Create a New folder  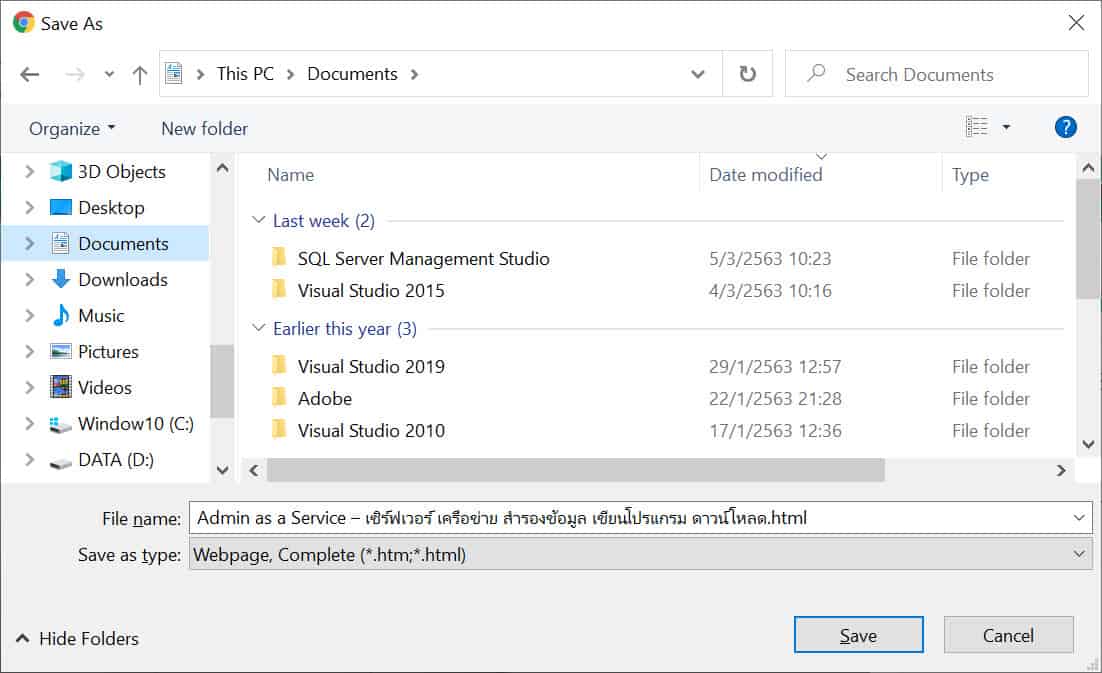pos(205,129)
